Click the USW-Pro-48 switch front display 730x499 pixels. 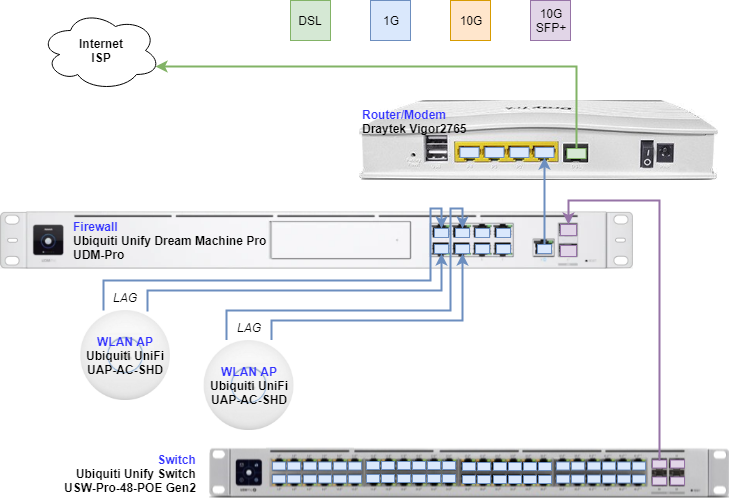pos(249,472)
